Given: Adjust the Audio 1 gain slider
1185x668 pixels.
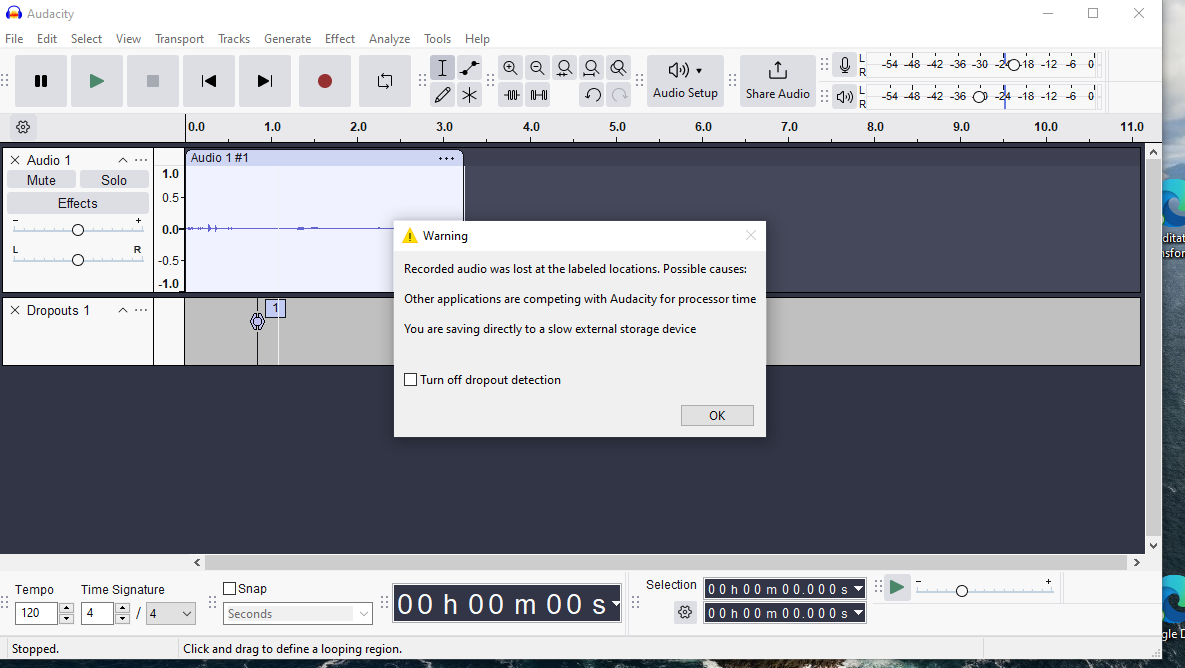Looking at the screenshot, I should coord(77,230).
